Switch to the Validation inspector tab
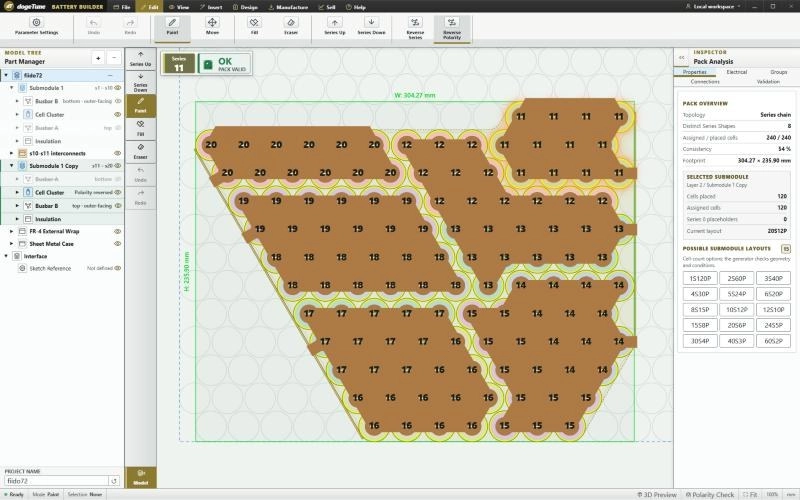The width and height of the screenshot is (800, 500). pyautogui.click(x=768, y=82)
